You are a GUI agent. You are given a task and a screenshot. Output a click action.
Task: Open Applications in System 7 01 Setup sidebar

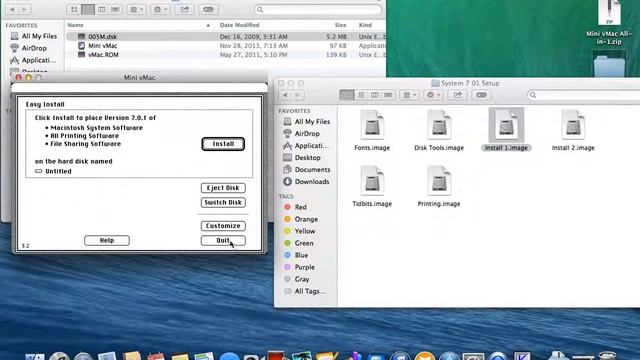point(307,145)
